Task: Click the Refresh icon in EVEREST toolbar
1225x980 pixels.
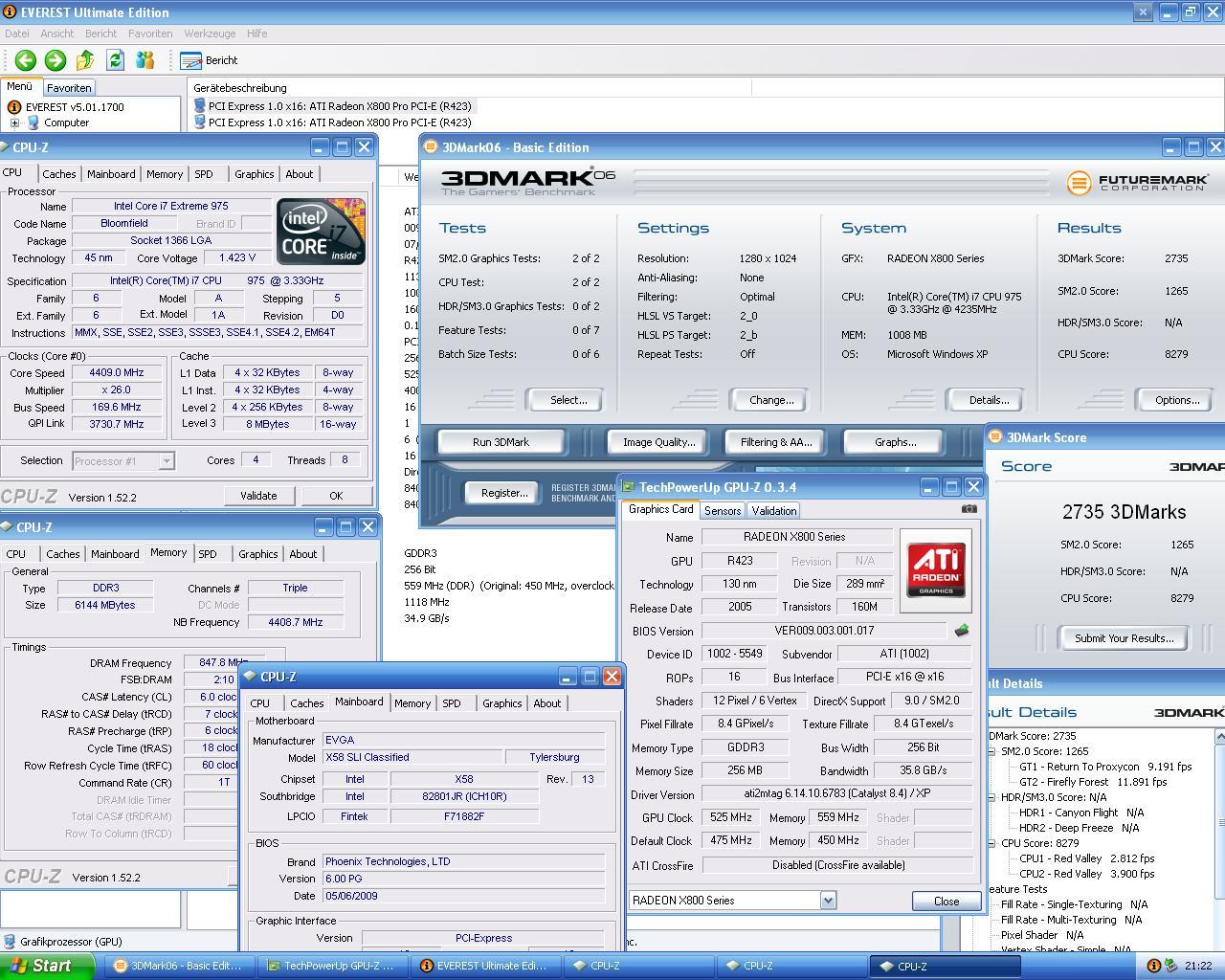Action: point(115,60)
